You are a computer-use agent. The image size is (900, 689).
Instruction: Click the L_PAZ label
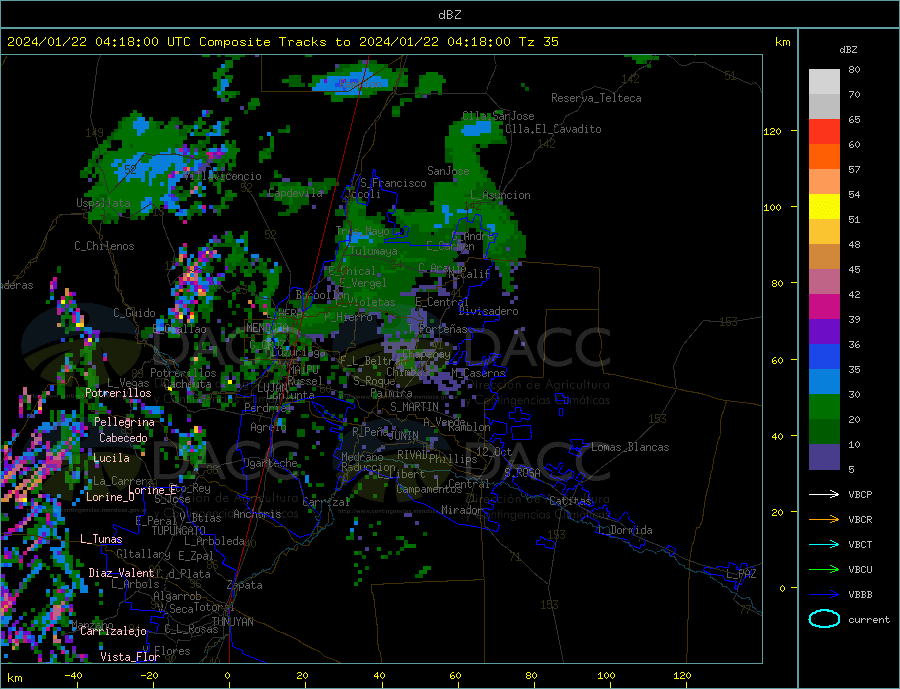click(741, 574)
